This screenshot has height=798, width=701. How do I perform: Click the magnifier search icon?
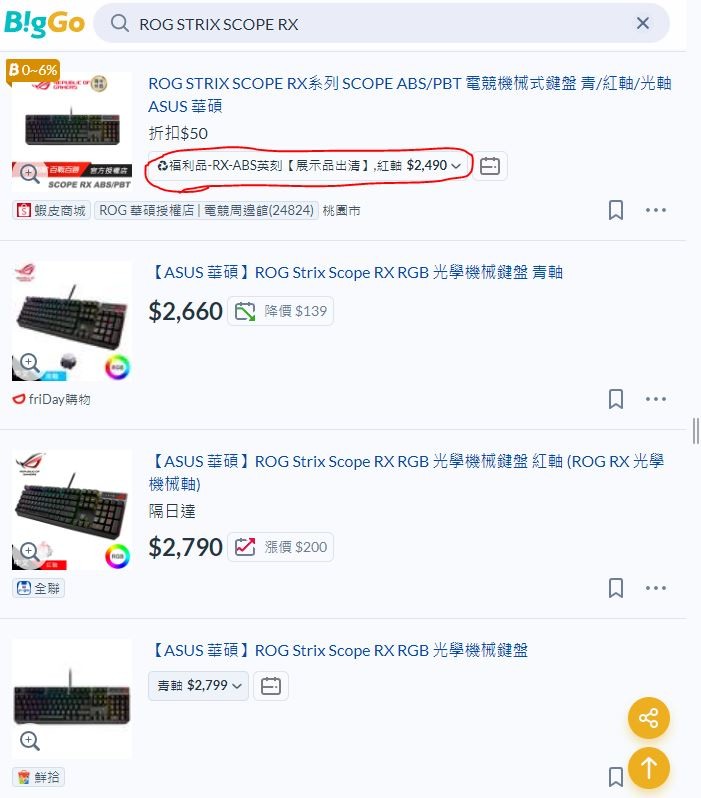click(120, 23)
